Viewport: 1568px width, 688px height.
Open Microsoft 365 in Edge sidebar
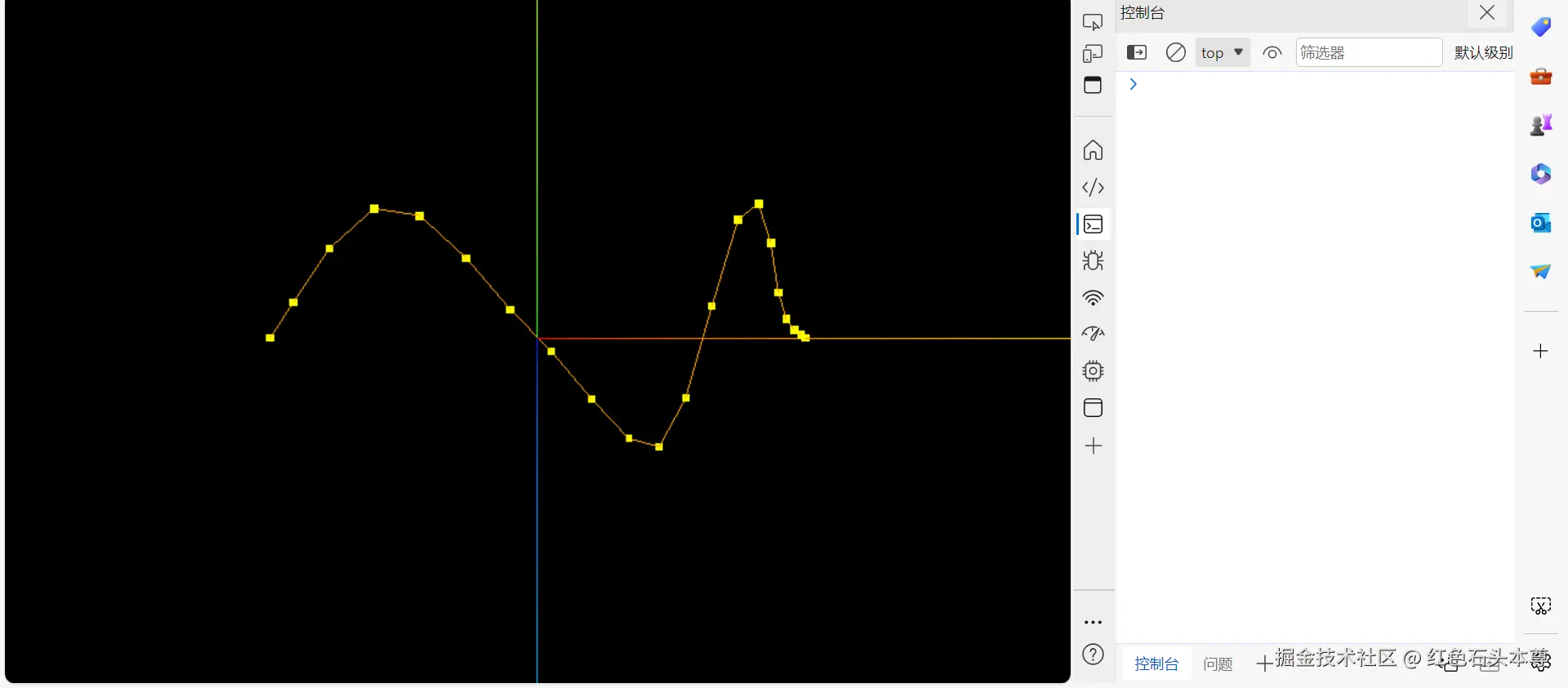coord(1541,174)
